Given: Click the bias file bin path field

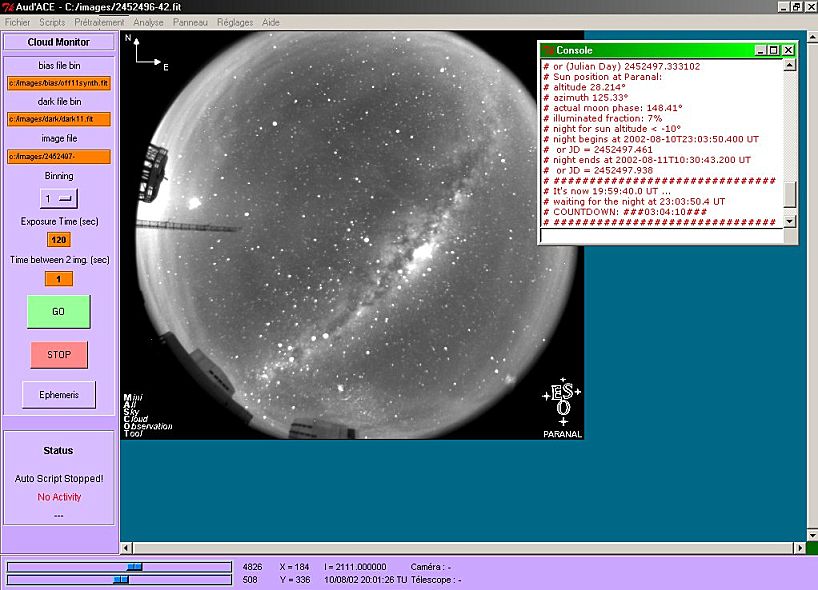Looking at the screenshot, I should pyautogui.click(x=58, y=84).
